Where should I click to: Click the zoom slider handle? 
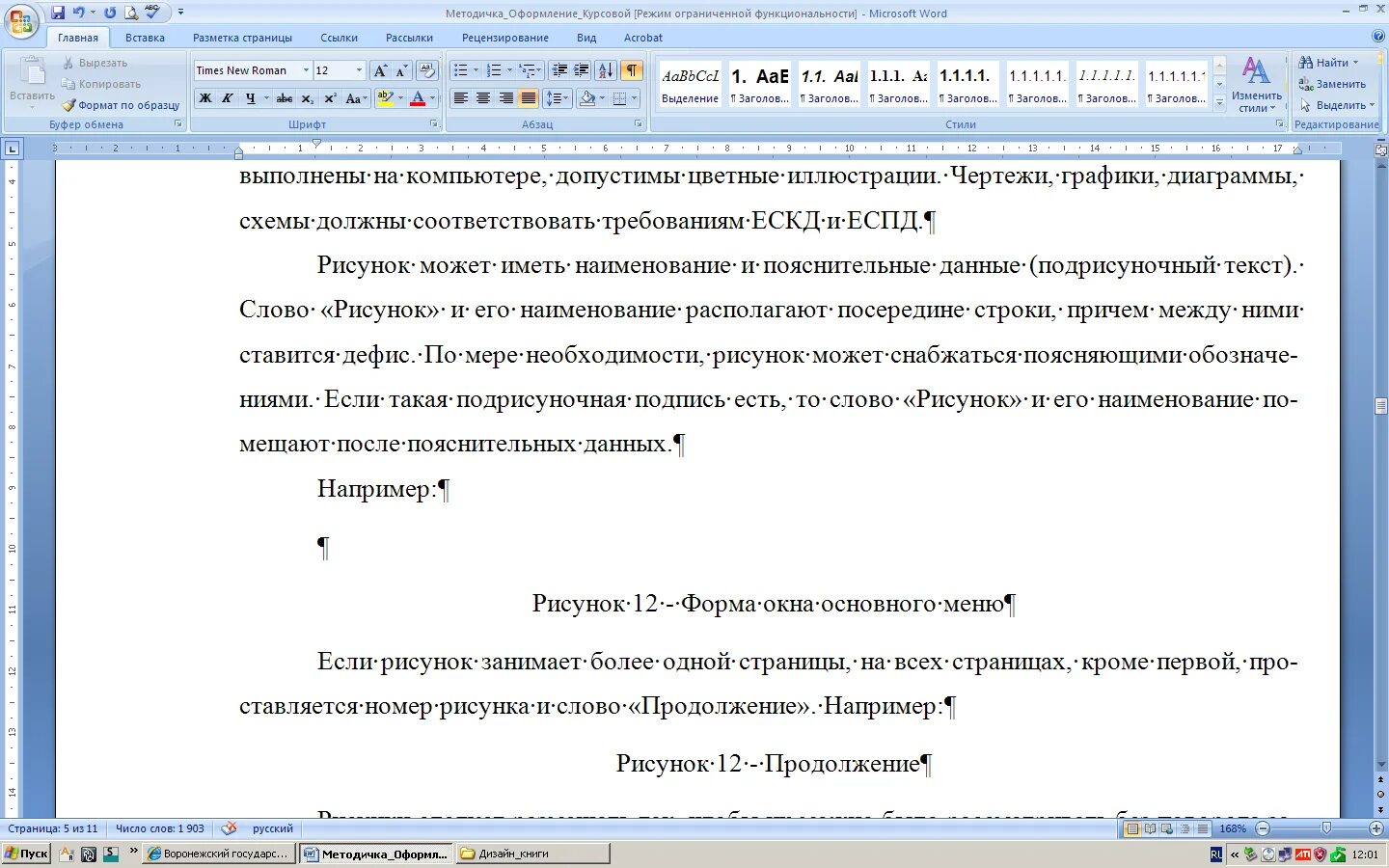click(1326, 828)
